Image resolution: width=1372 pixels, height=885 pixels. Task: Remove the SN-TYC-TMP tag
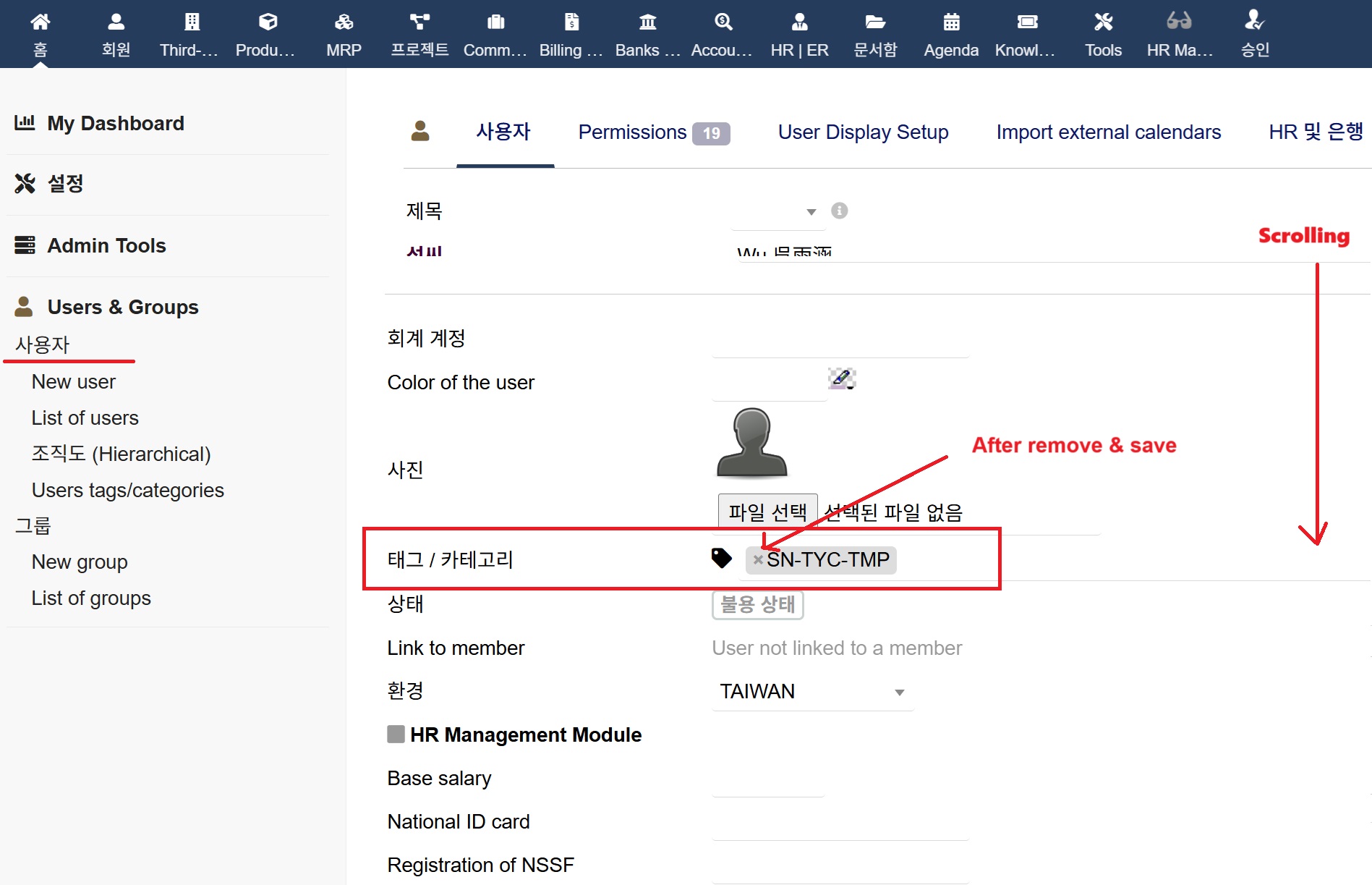pyautogui.click(x=758, y=560)
